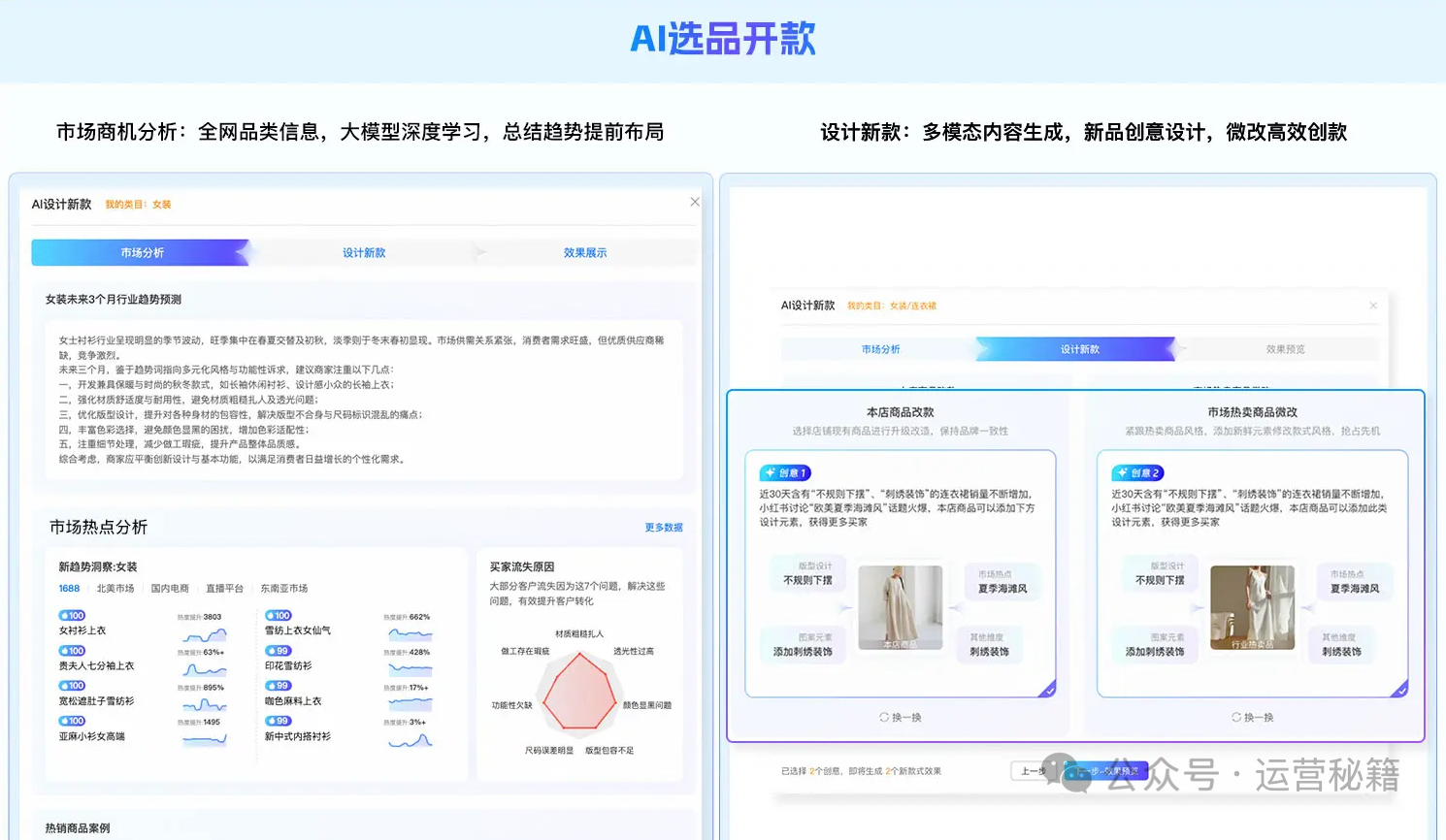Switch to 设计新款 step in left panel
The width and height of the screenshot is (1446, 840).
click(364, 253)
